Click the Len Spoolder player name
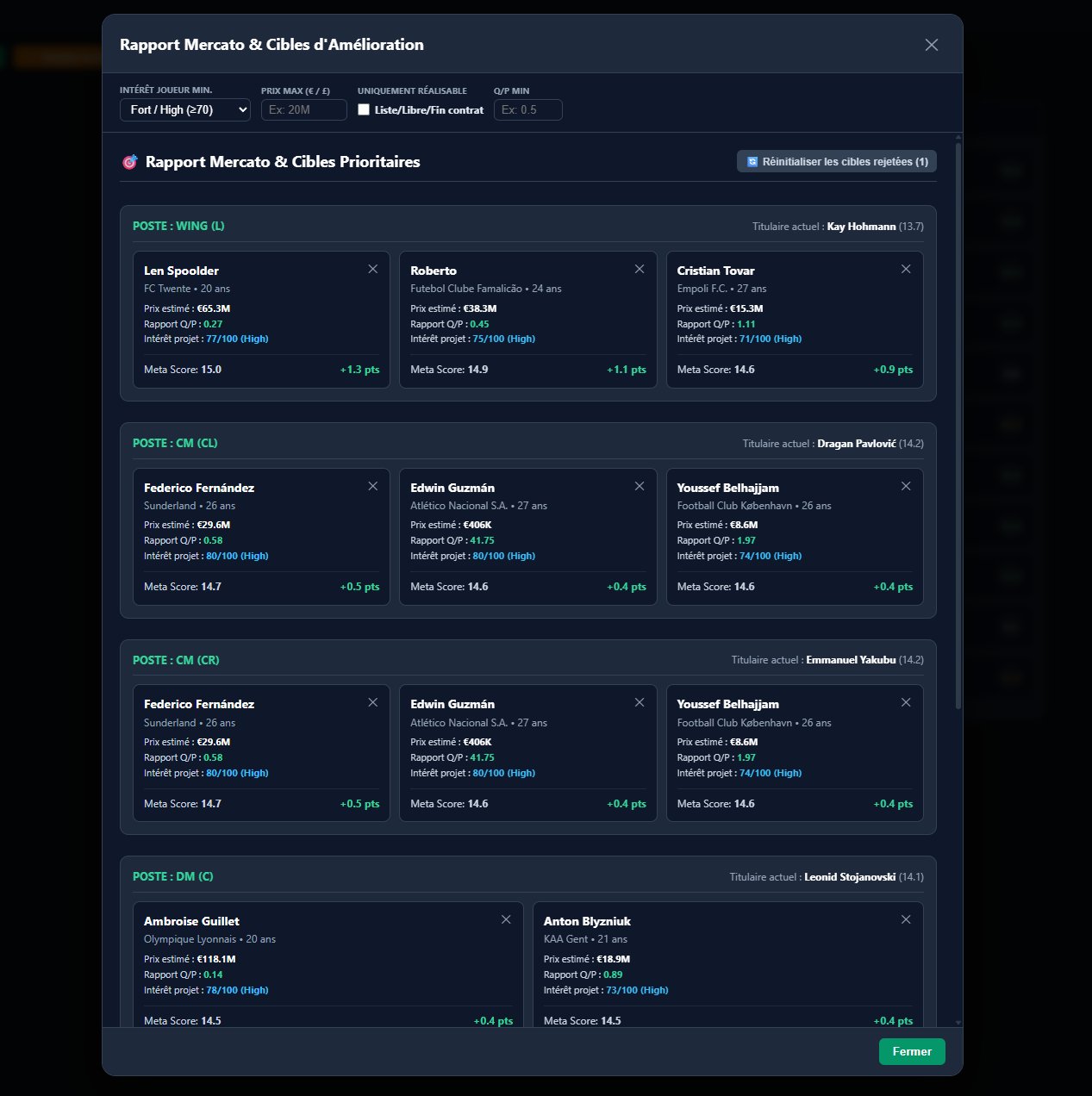The image size is (1092, 1096). click(181, 271)
